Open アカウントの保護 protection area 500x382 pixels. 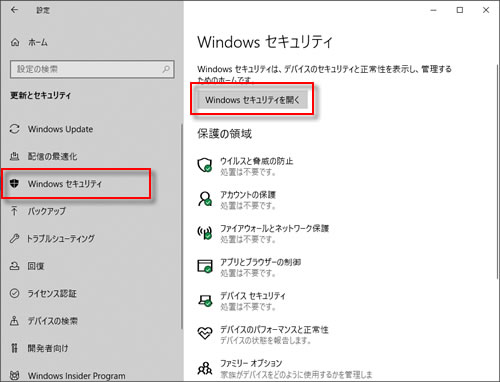[248, 195]
